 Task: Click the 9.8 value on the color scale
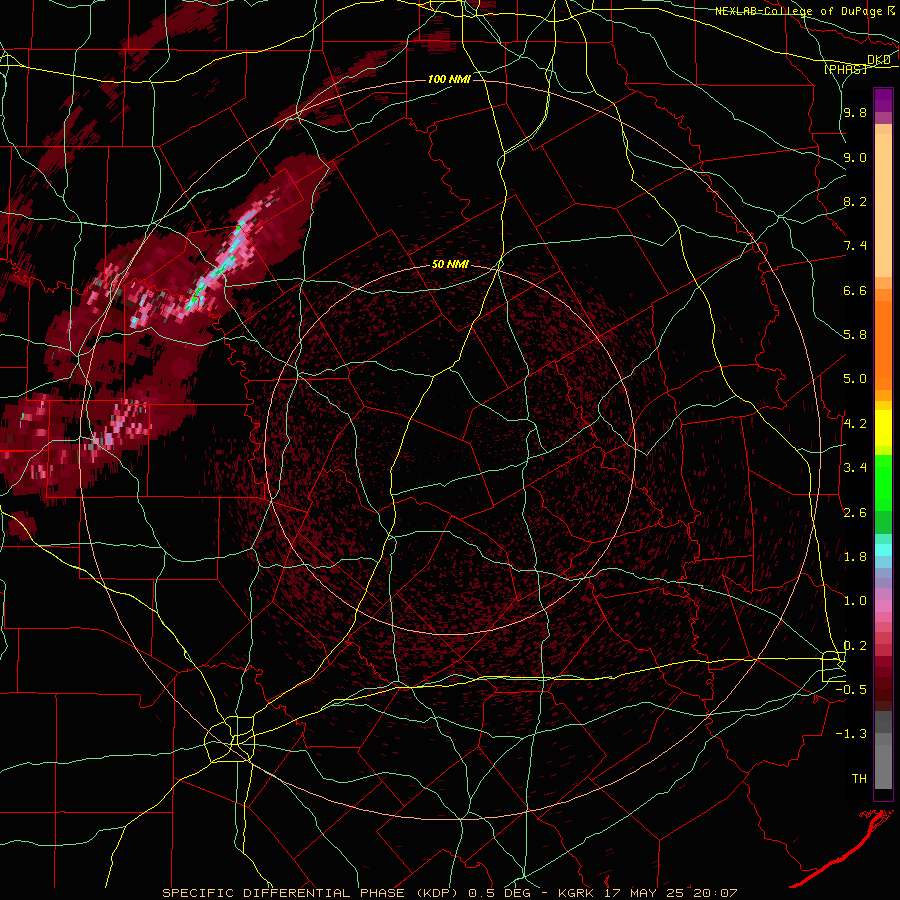[x=855, y=113]
